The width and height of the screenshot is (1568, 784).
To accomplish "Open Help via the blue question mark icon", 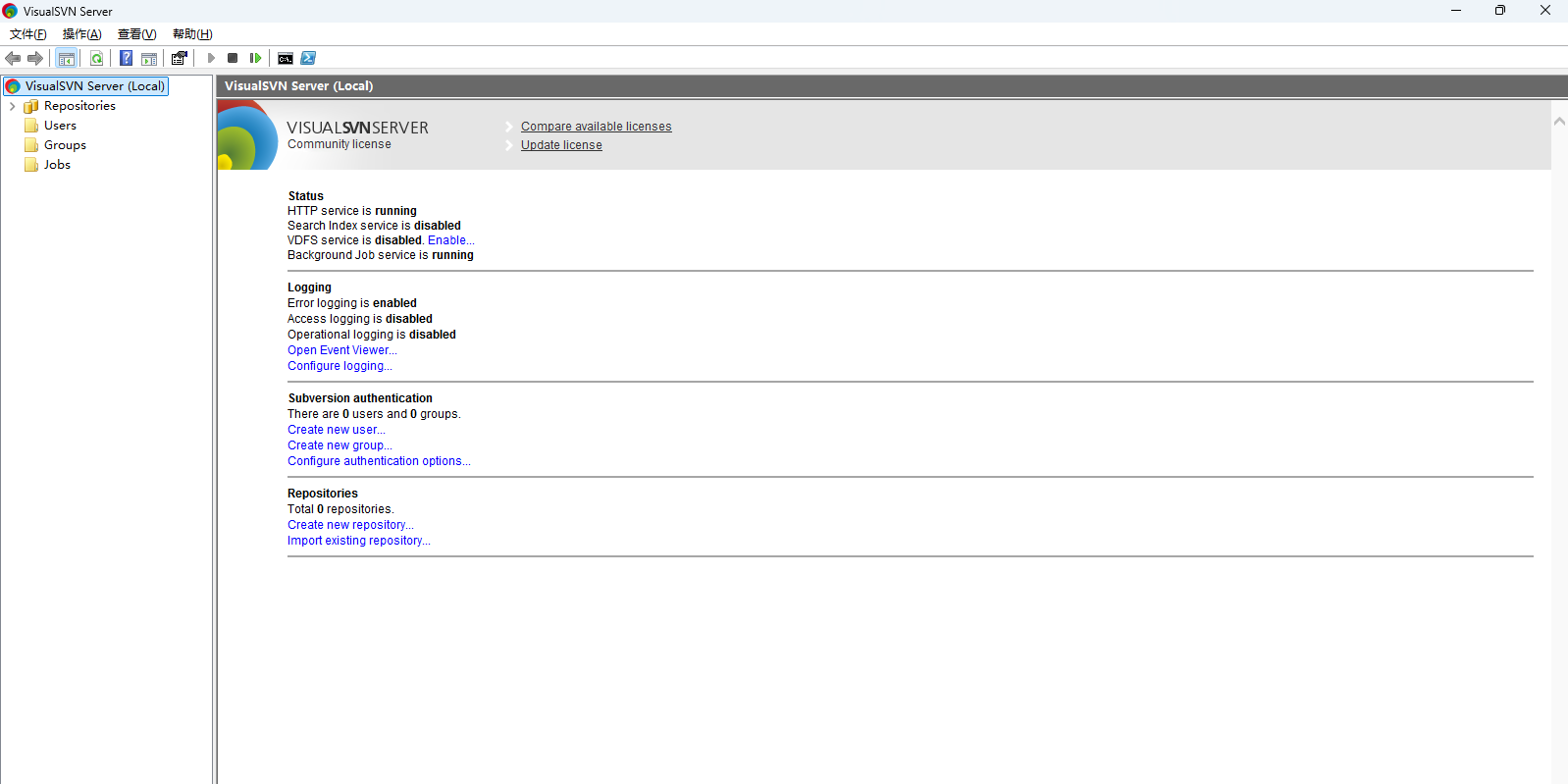I will (x=127, y=59).
